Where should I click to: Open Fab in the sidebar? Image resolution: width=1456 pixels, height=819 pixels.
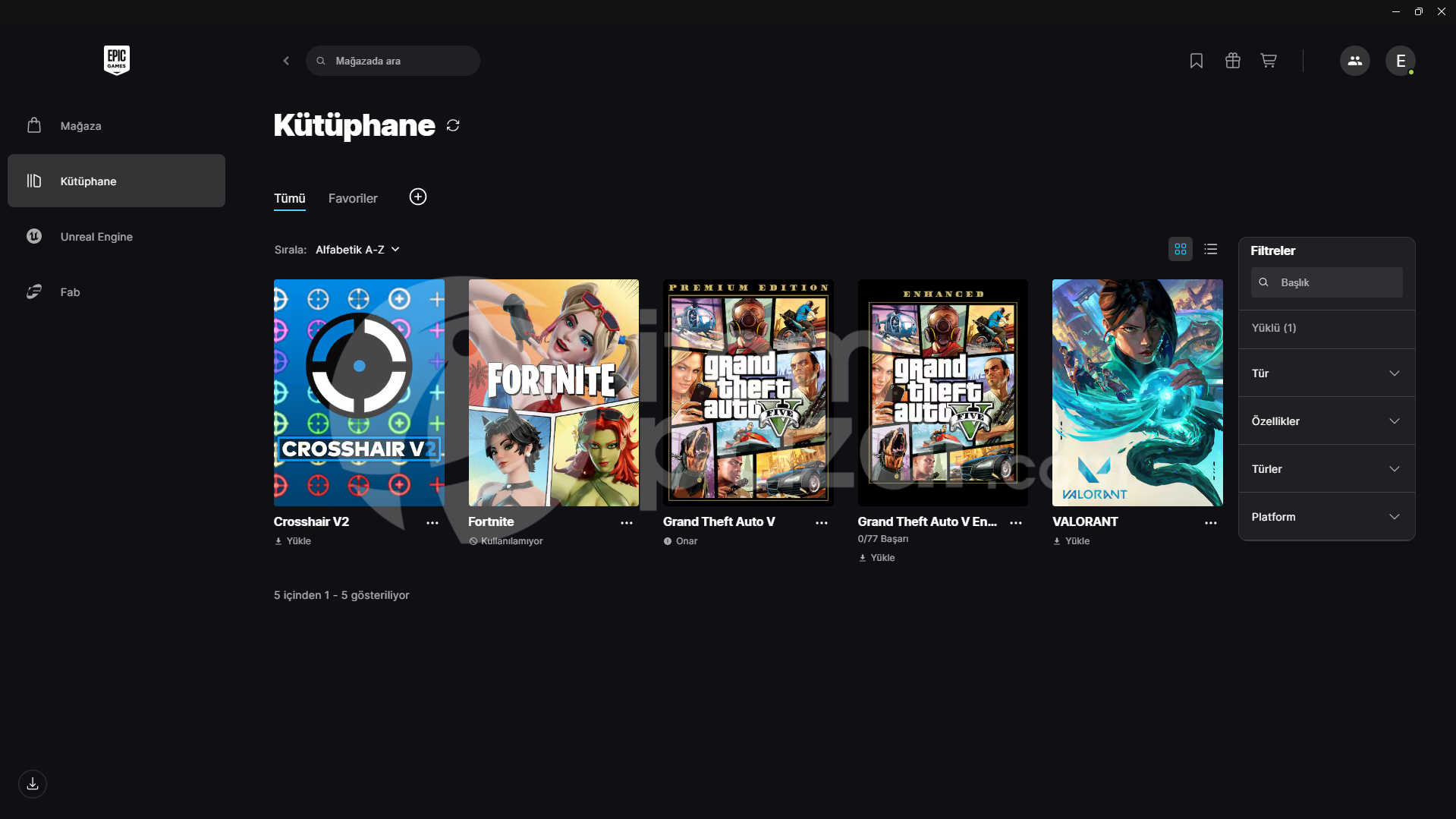(x=116, y=291)
